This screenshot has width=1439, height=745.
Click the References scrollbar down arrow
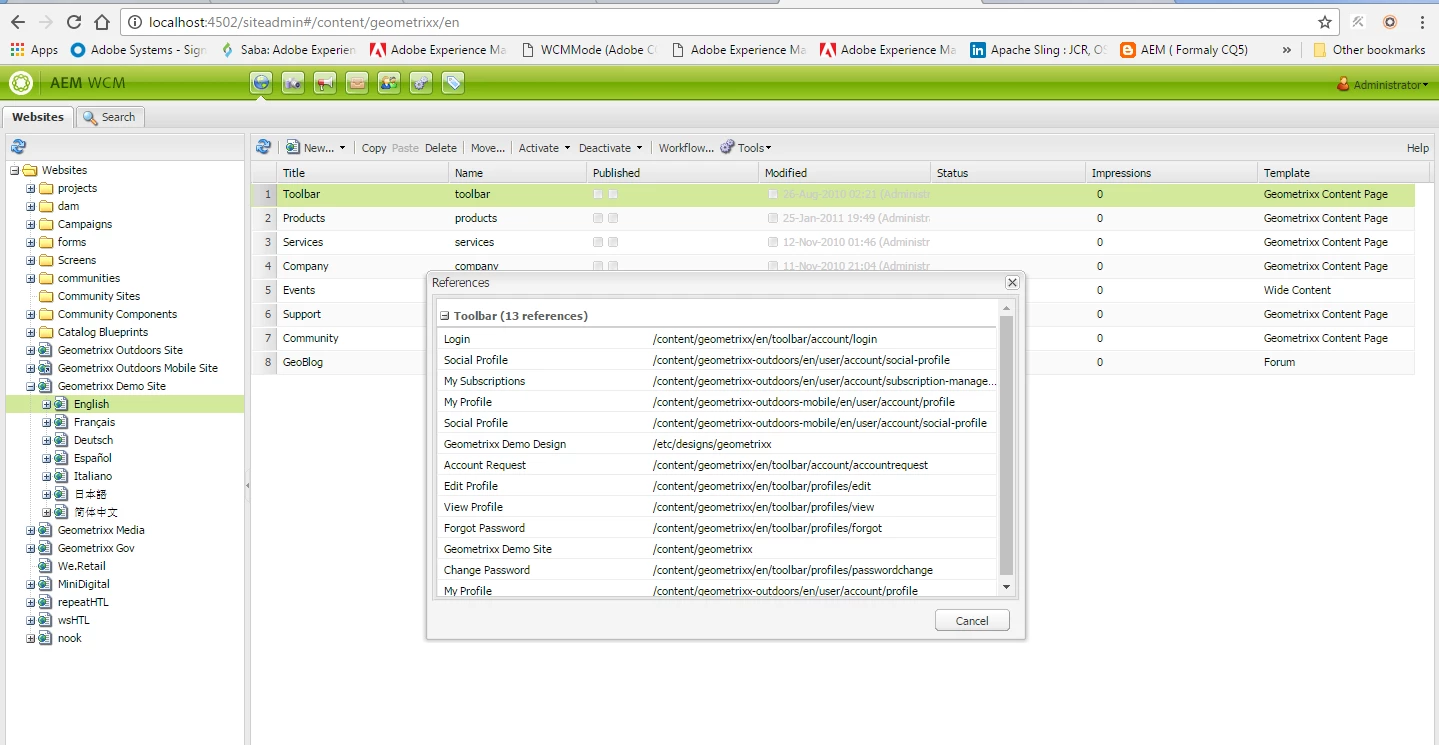click(x=1007, y=587)
